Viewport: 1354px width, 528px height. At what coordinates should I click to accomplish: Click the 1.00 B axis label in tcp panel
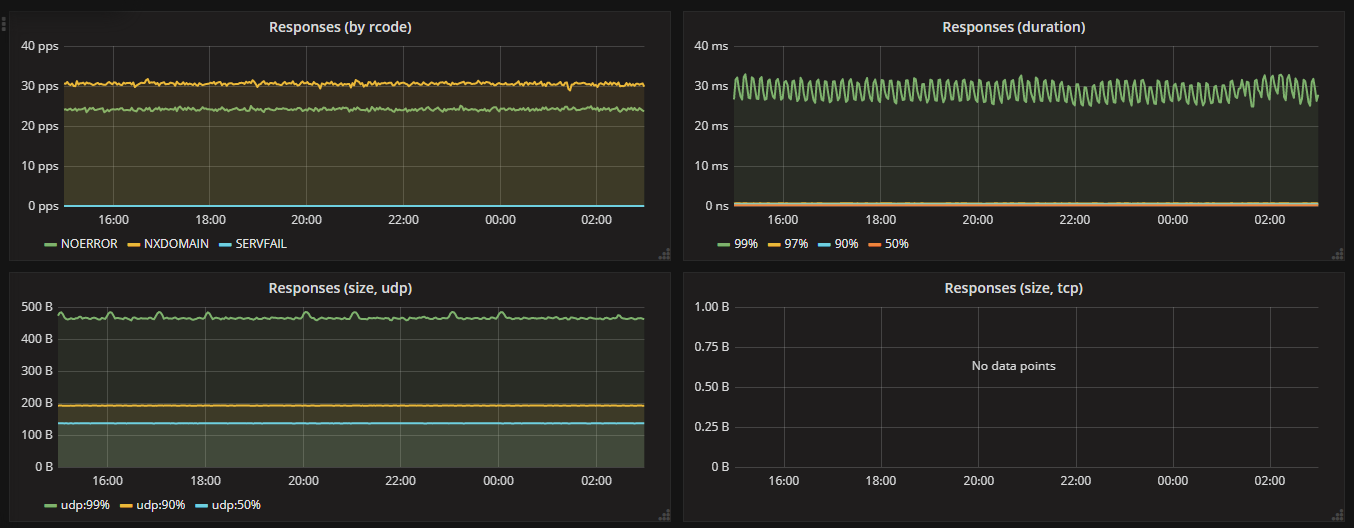pos(712,307)
